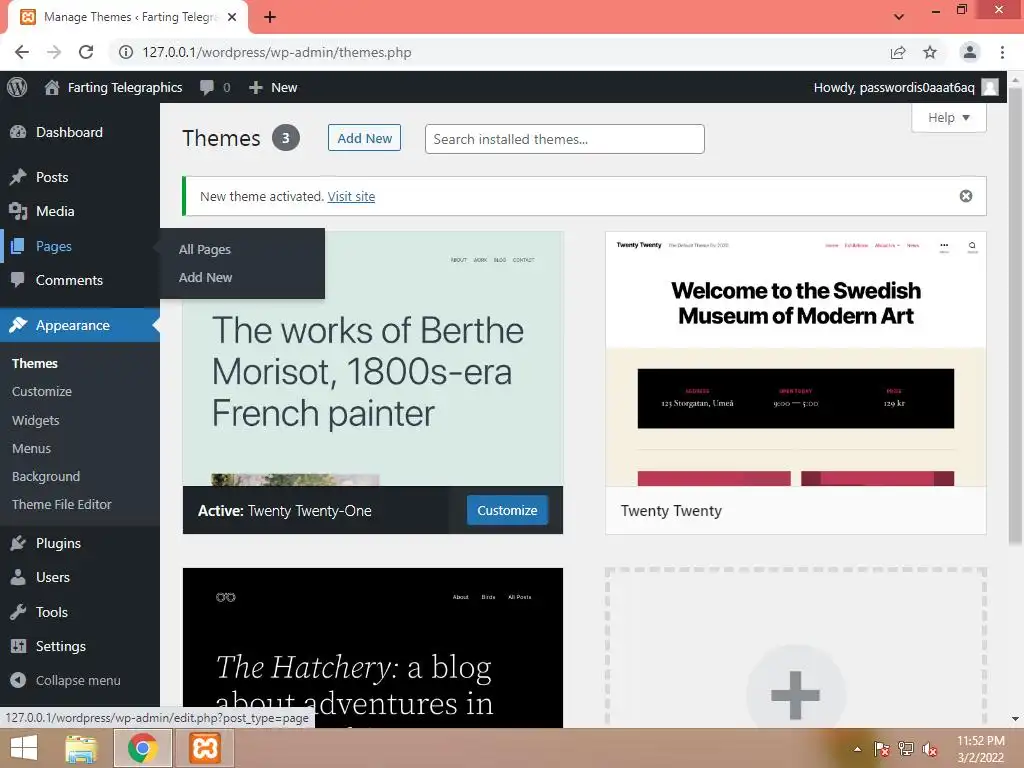This screenshot has width=1024, height=768.
Task: Click the plus New icon in admin bar
Action: pyautogui.click(x=255, y=88)
